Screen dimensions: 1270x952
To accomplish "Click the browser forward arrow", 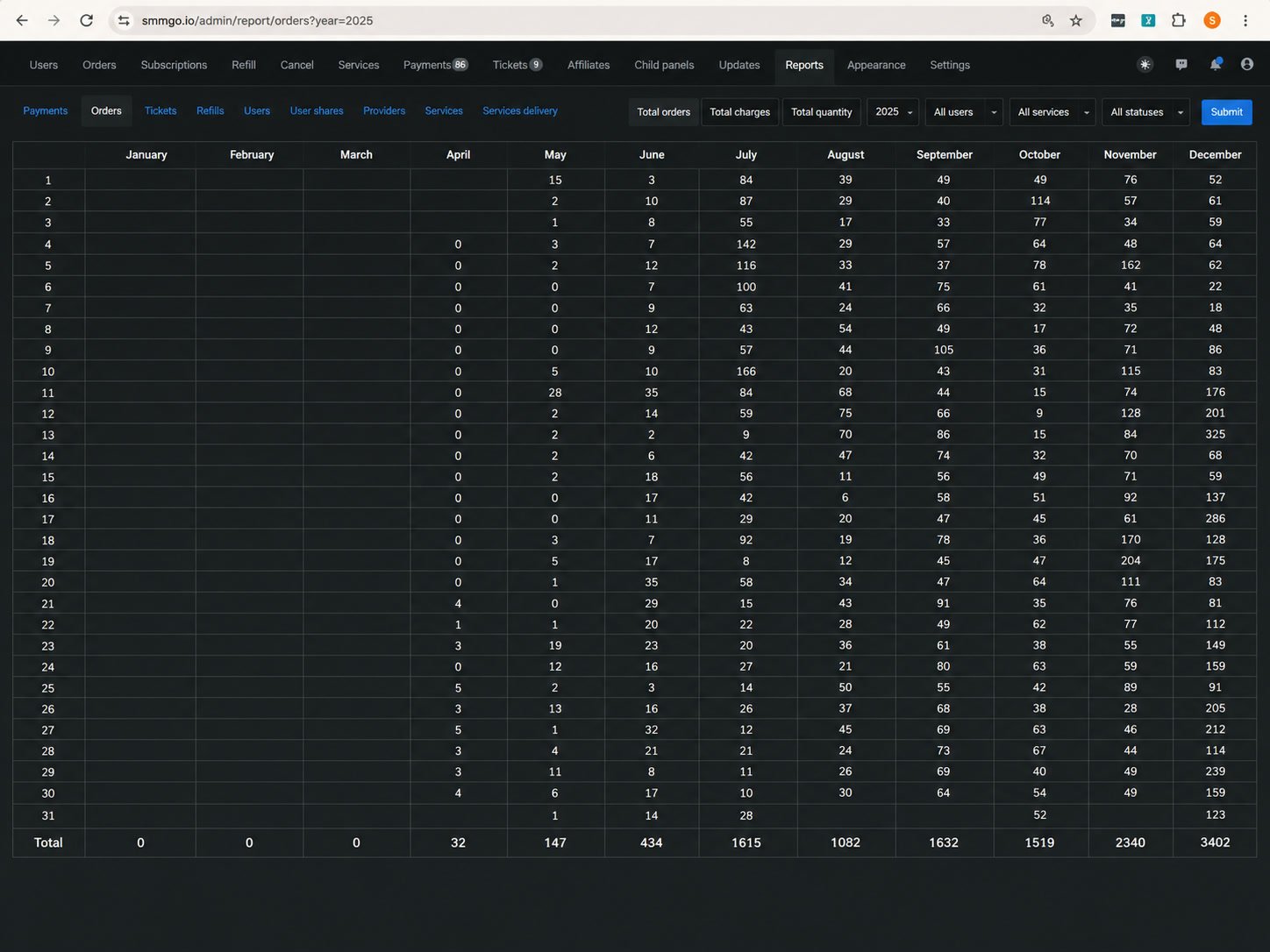I will (x=54, y=20).
